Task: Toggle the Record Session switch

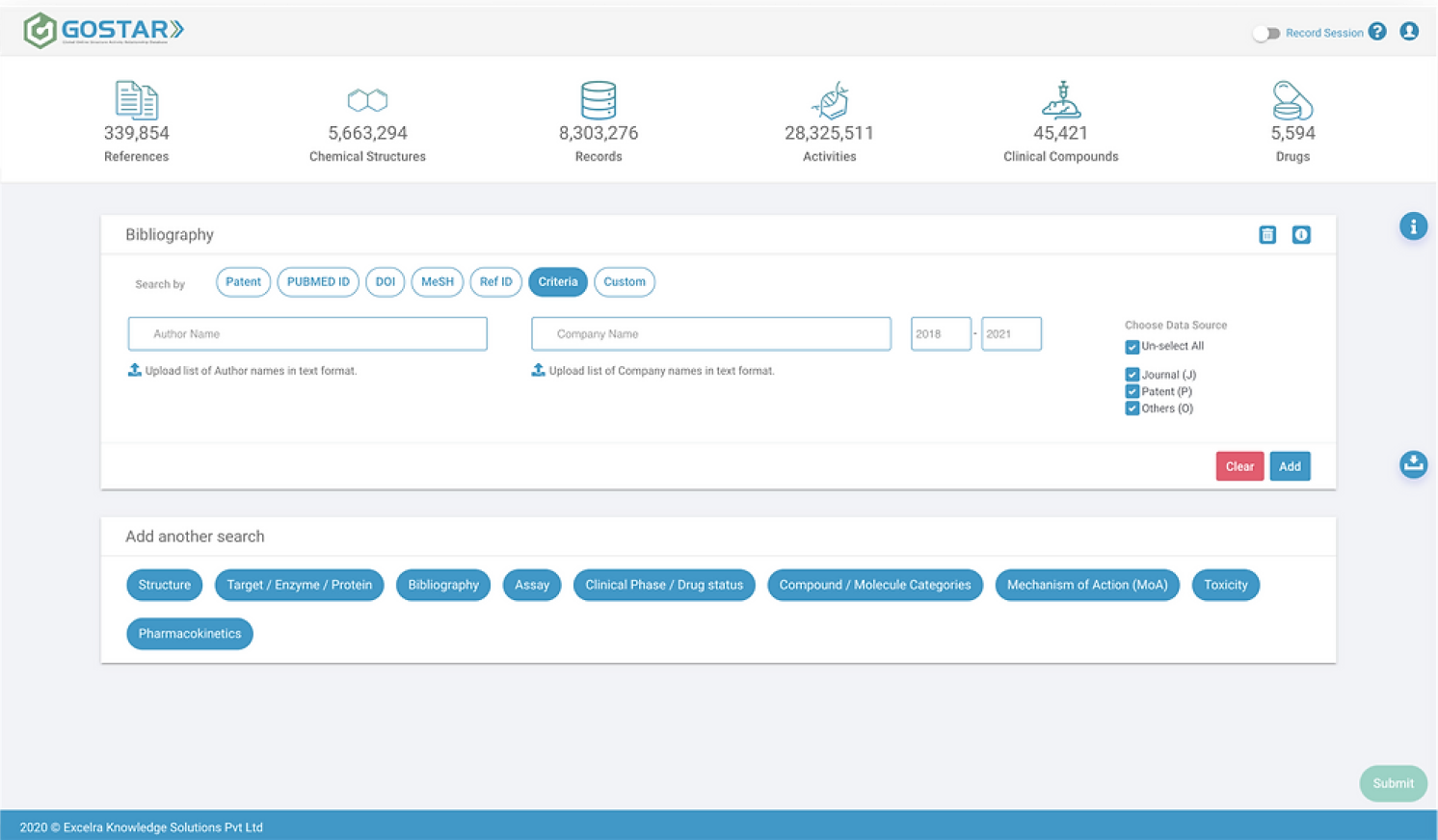Action: (x=1266, y=33)
